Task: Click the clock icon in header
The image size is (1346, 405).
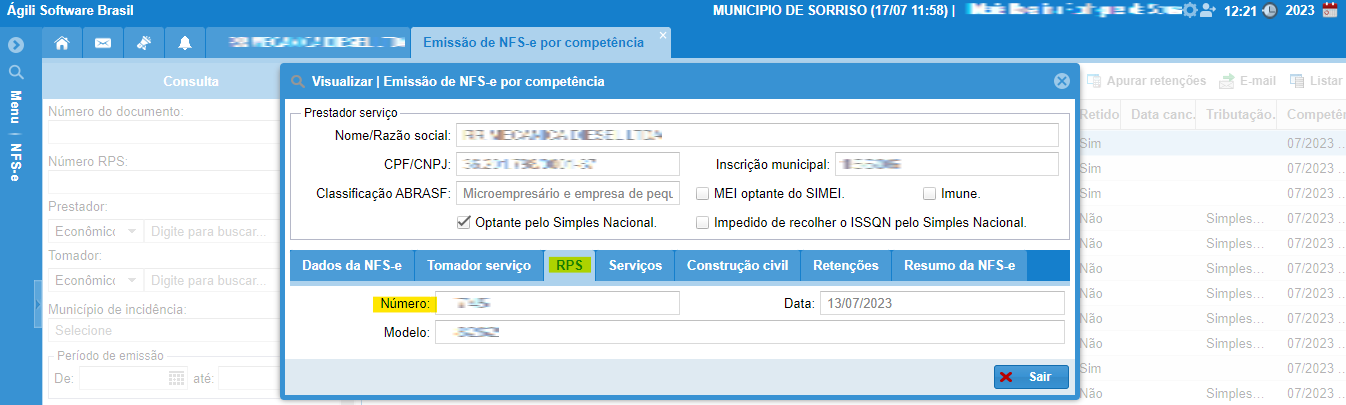Action: click(x=1269, y=11)
